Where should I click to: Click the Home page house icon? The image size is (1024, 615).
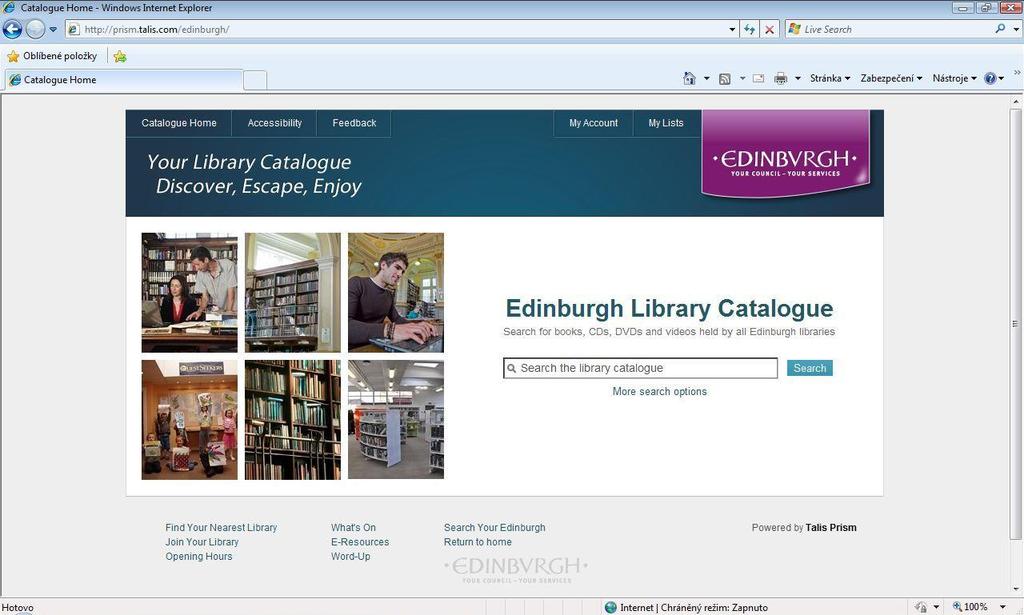pos(689,78)
